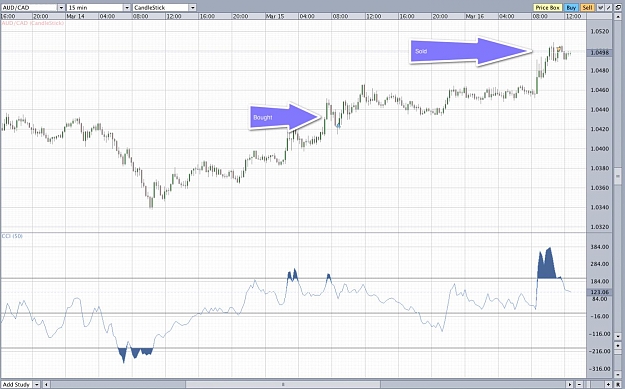Click the detach chart icon at top right
This screenshot has height=389, width=625.
point(618,8)
